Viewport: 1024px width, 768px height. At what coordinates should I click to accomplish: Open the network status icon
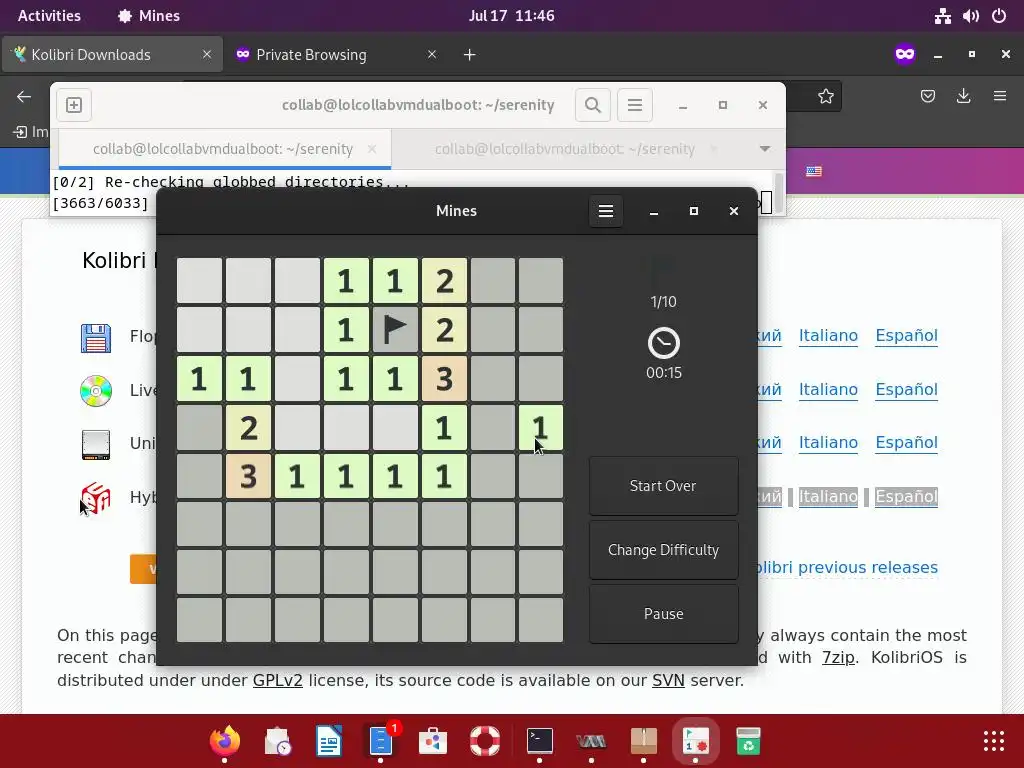click(942, 16)
